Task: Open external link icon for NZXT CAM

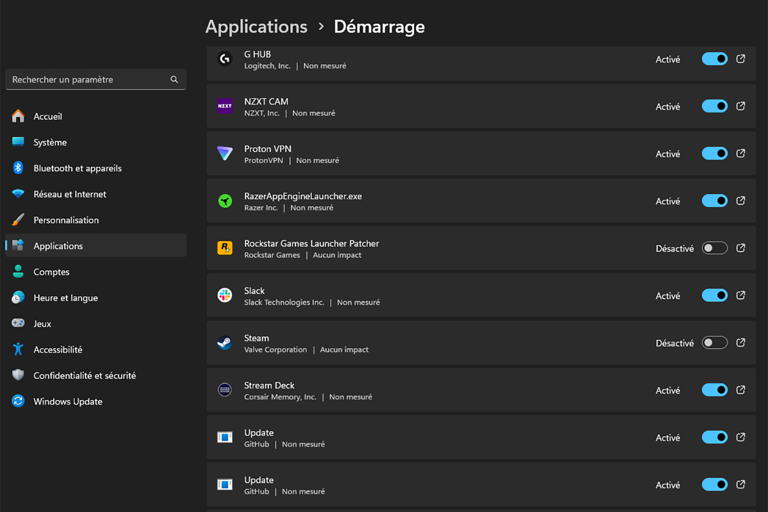Action: (741, 106)
